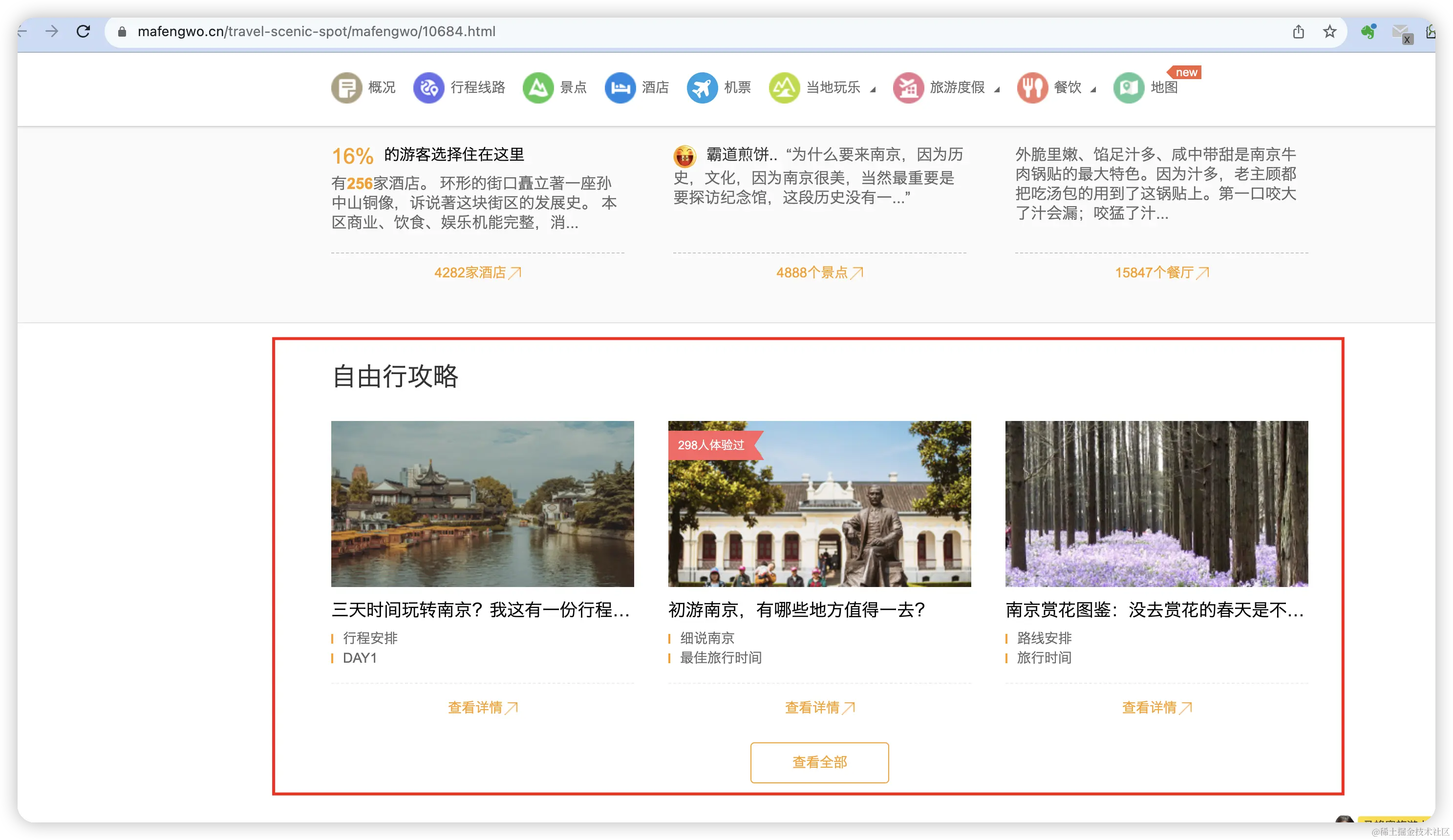This screenshot has height=840, width=1453.
Task: Click the 地图 map icon
Action: pos(1129,87)
